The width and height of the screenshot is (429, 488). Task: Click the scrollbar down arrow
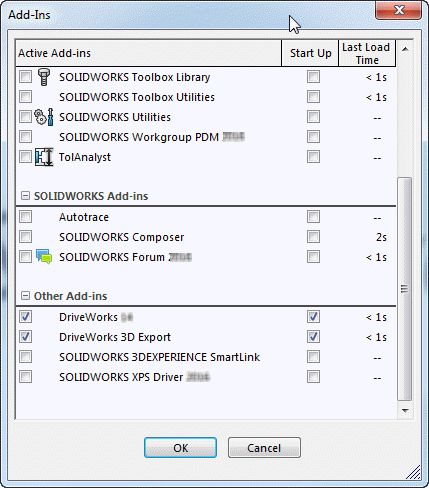click(x=405, y=411)
